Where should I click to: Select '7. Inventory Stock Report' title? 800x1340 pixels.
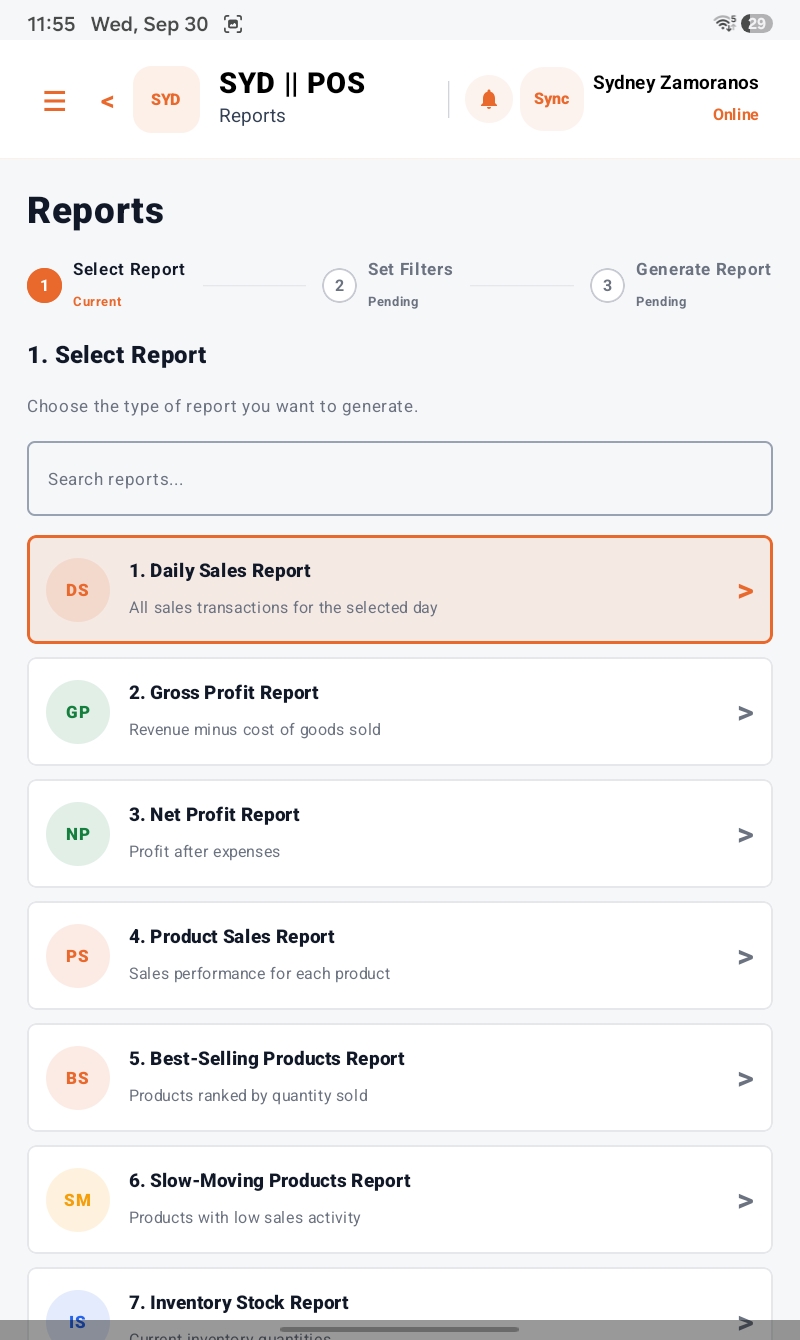click(239, 1303)
